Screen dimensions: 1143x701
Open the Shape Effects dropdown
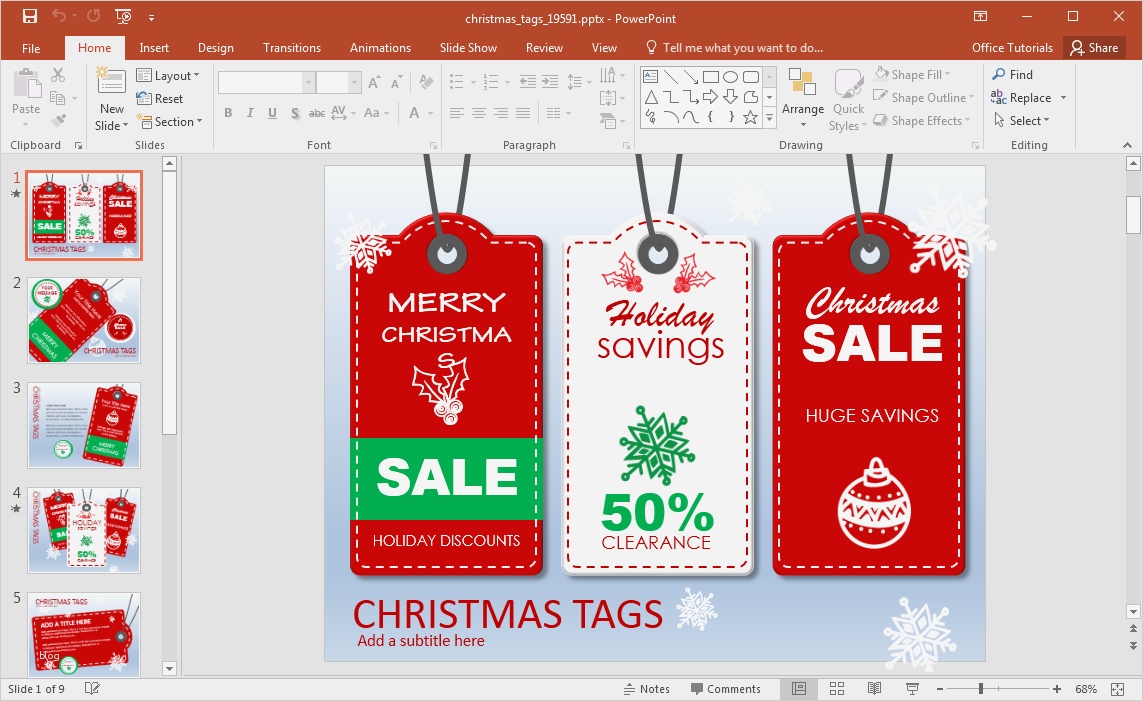click(922, 121)
